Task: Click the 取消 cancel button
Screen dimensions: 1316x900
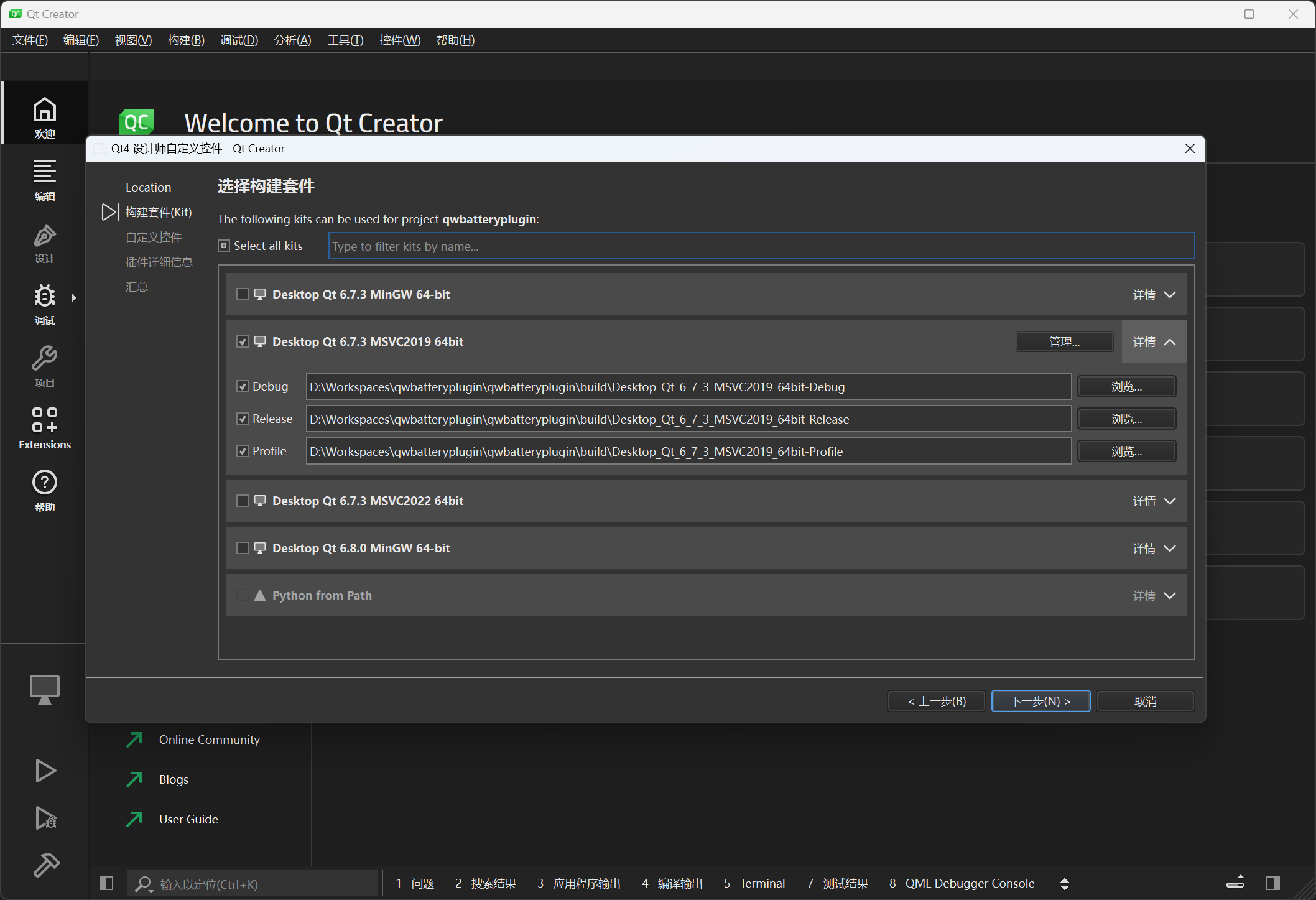Action: [x=1145, y=701]
